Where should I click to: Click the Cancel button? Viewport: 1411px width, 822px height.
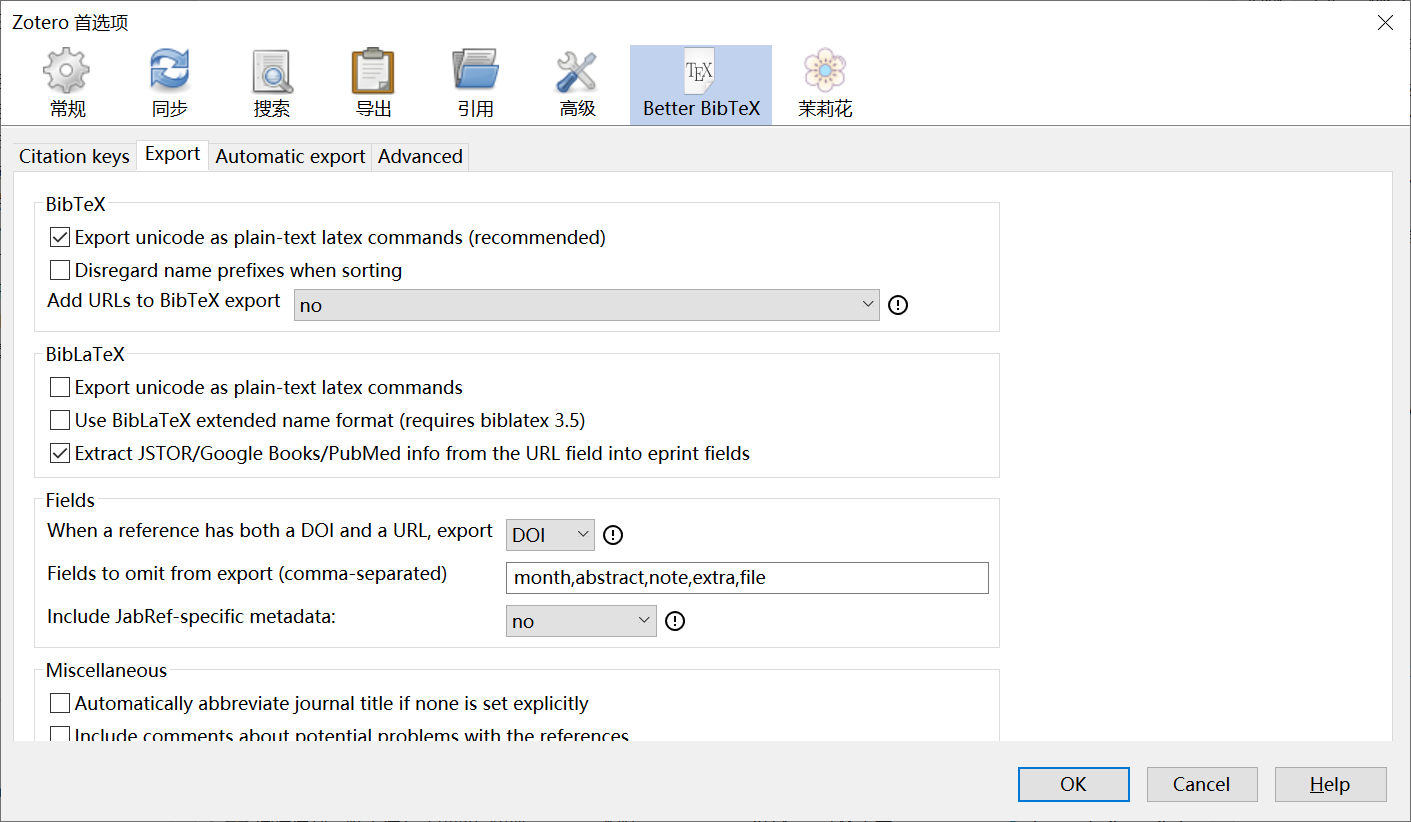(x=1201, y=784)
